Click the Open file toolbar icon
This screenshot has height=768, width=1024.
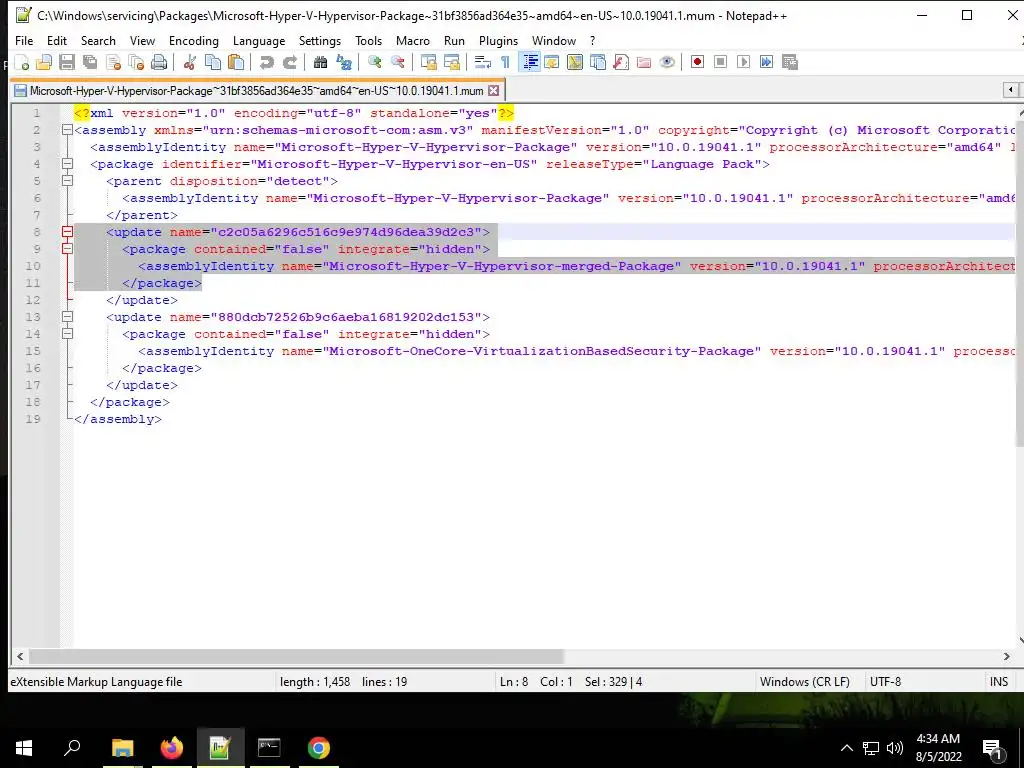coord(44,62)
